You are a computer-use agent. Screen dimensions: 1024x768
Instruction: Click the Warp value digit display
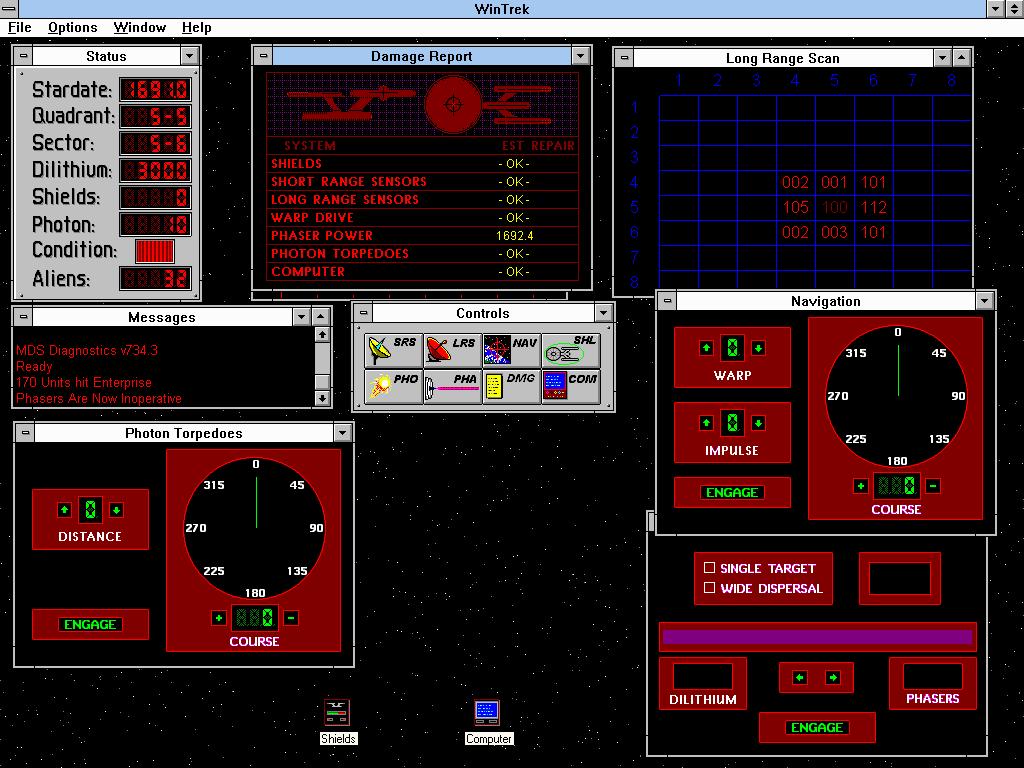pos(732,348)
